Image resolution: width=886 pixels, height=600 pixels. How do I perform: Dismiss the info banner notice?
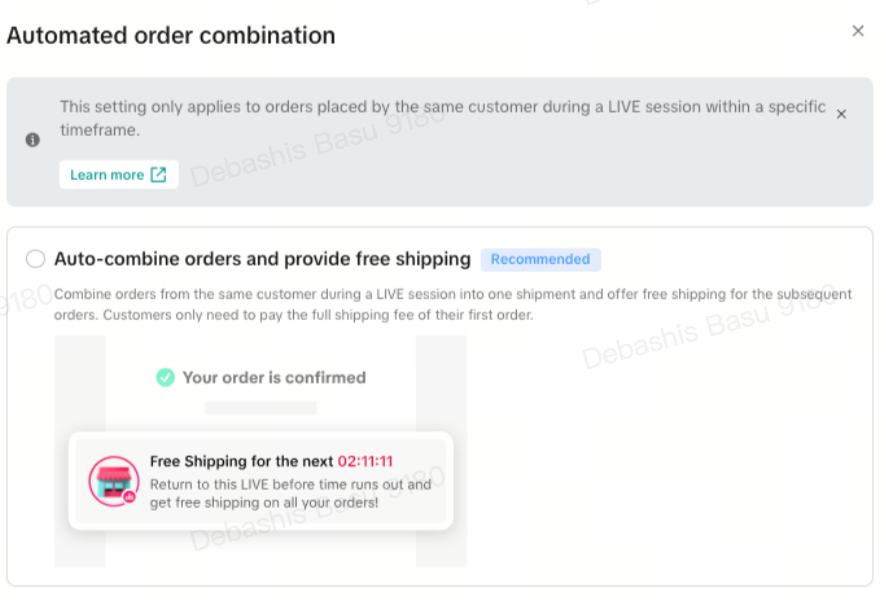841,114
